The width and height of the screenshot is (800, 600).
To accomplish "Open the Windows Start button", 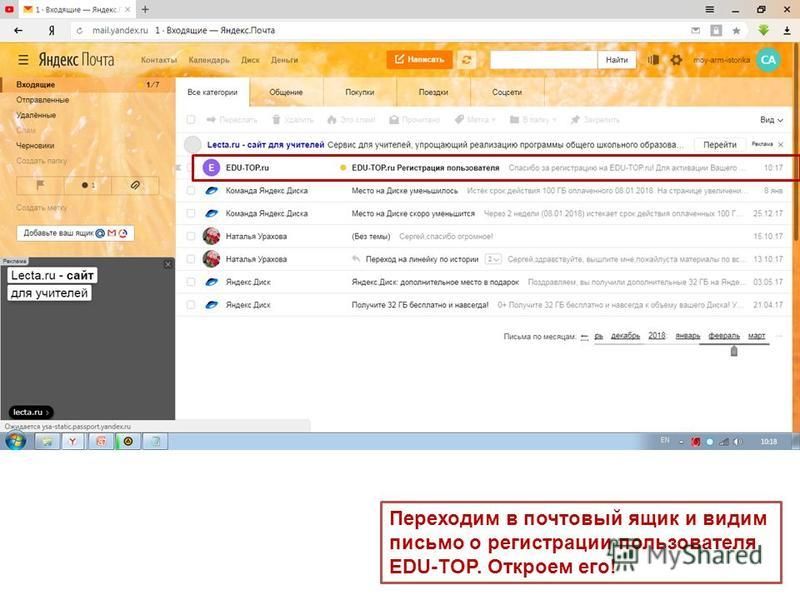I will point(15,441).
